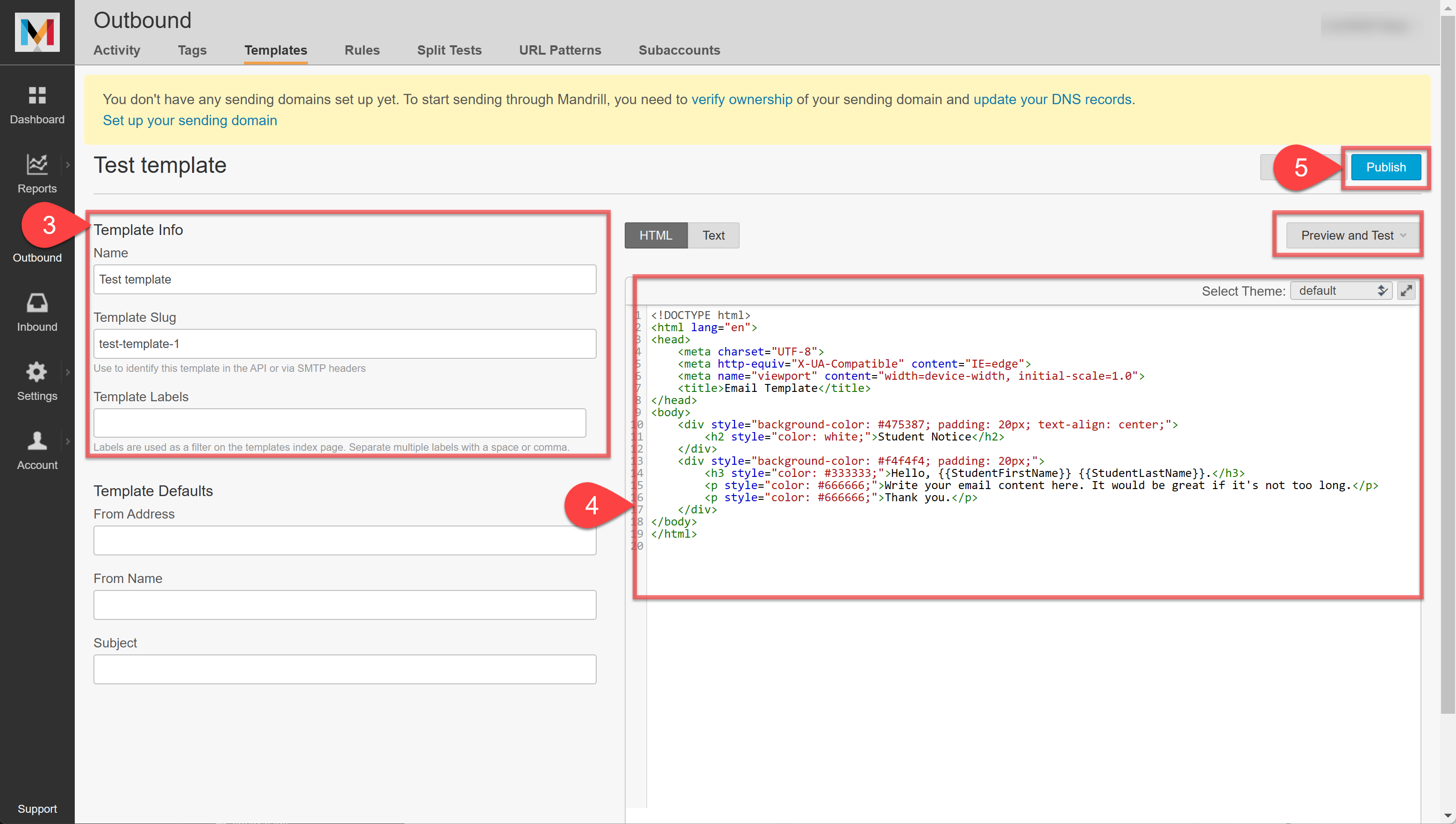Switch editor to Text mode
The height and width of the screenshot is (824, 1456).
click(x=714, y=235)
